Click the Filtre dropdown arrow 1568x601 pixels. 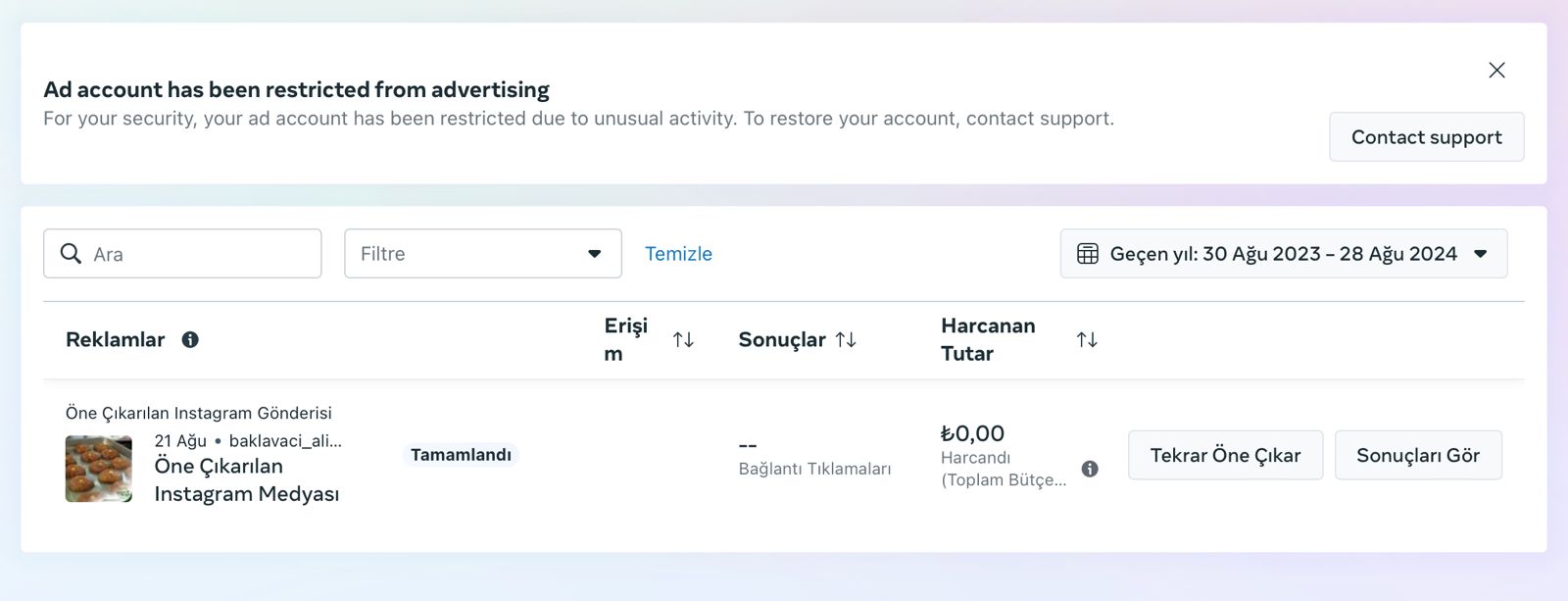click(594, 254)
